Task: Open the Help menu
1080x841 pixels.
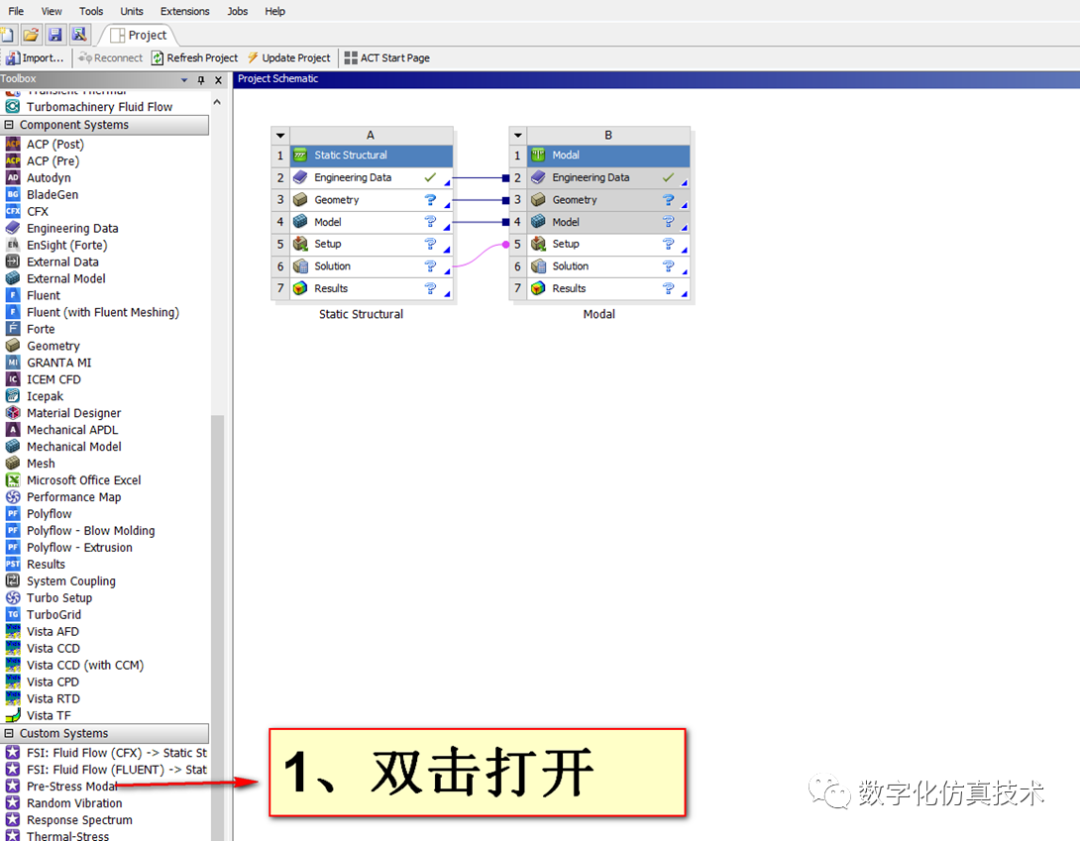Action: pyautogui.click(x=275, y=11)
